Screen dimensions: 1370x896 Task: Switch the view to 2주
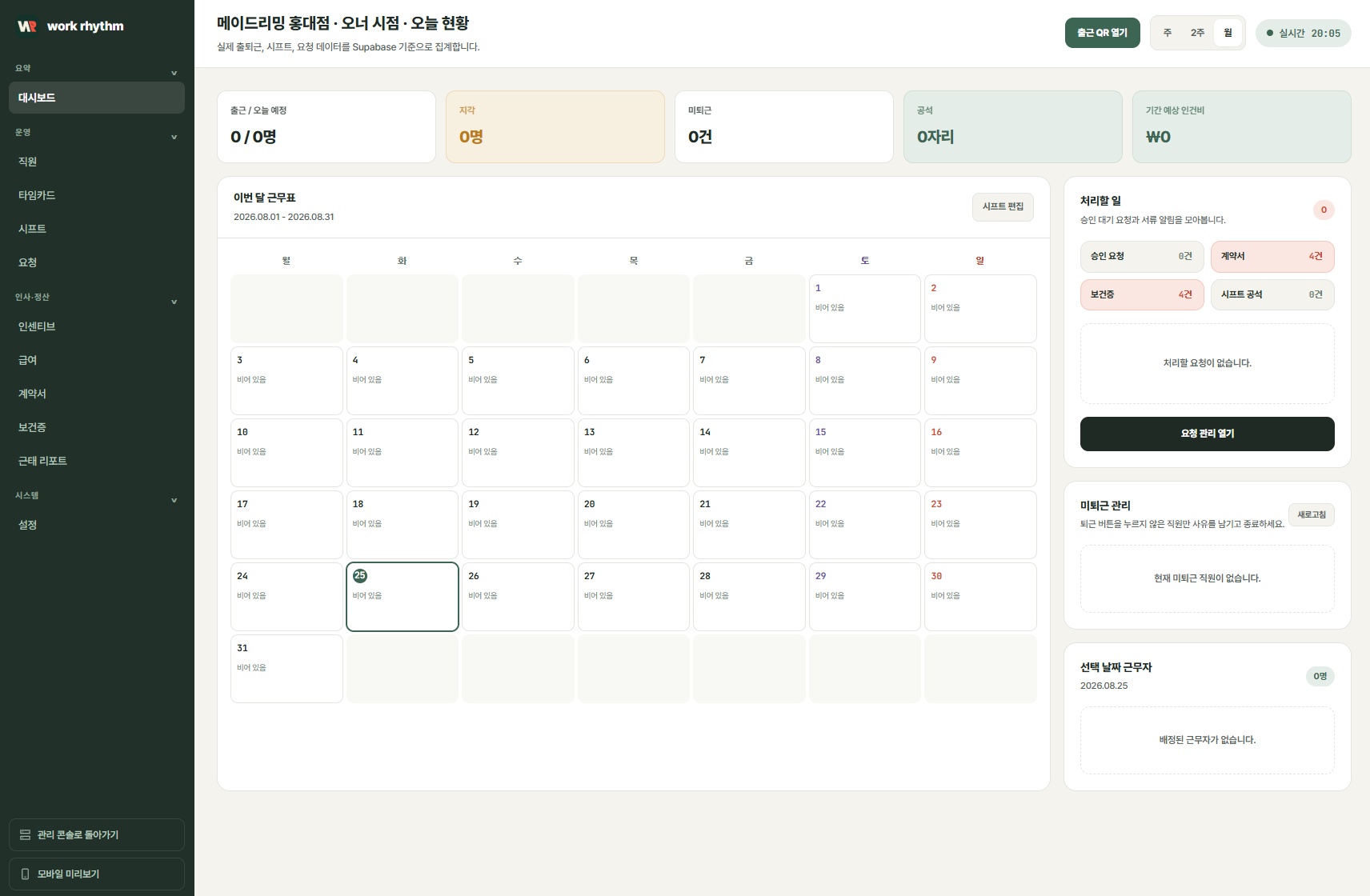pyautogui.click(x=1197, y=33)
